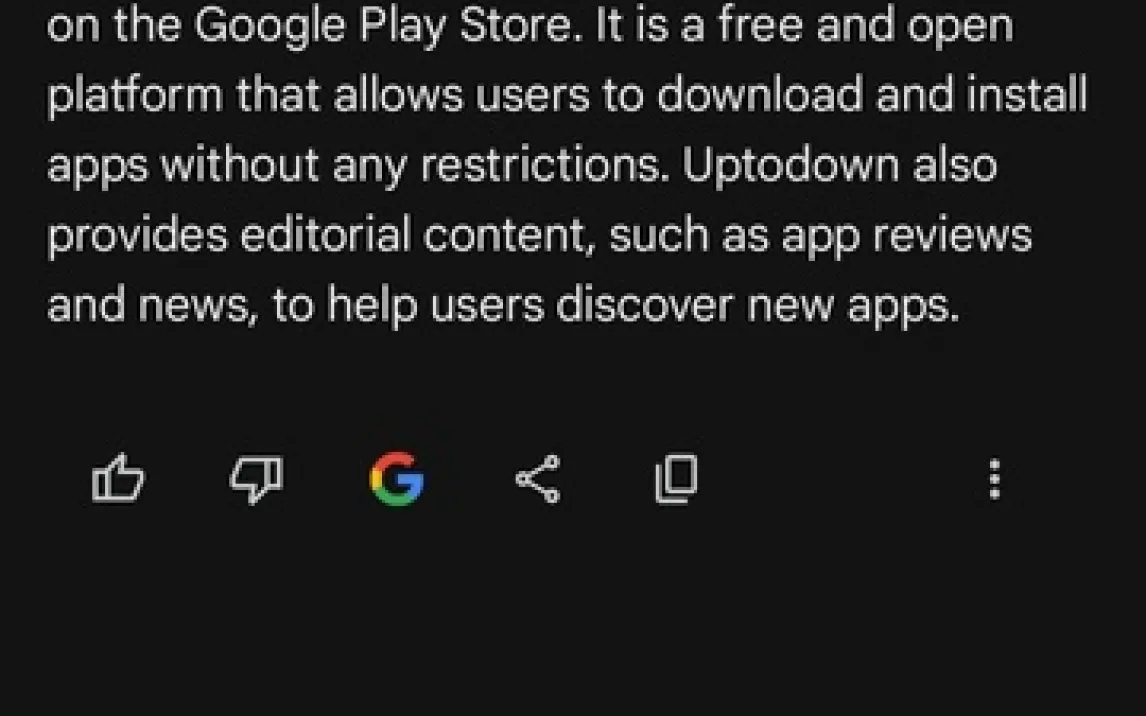Image resolution: width=1146 pixels, height=716 pixels.
Task: Like the response with thumbs up
Action: (x=118, y=479)
